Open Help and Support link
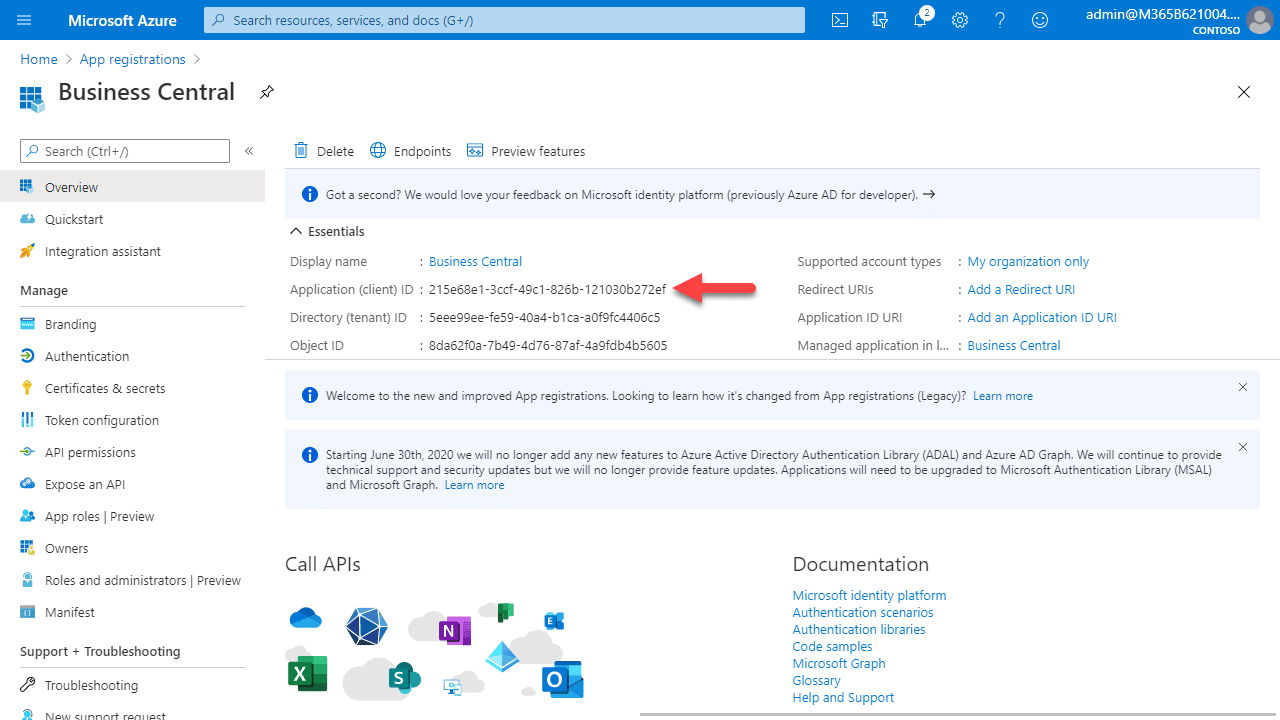 (843, 697)
